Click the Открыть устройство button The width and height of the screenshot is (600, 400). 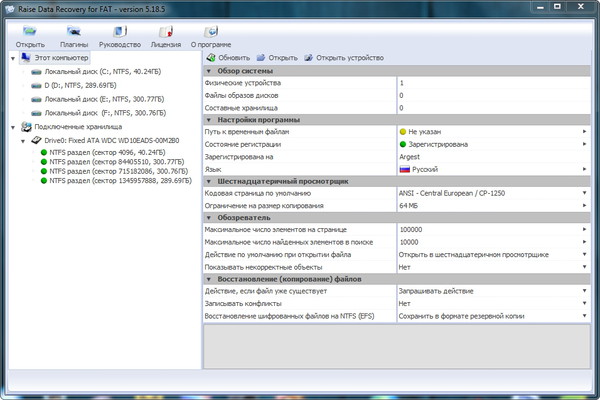[x=344, y=58]
